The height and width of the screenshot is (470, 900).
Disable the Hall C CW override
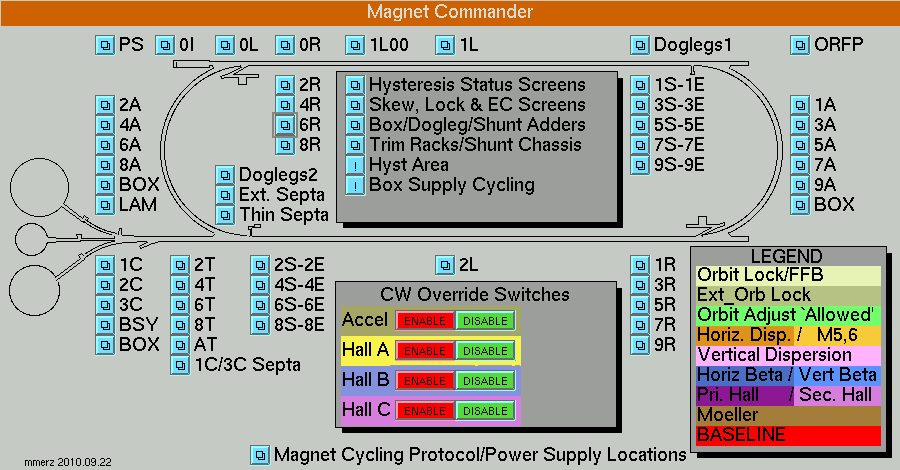[485, 411]
